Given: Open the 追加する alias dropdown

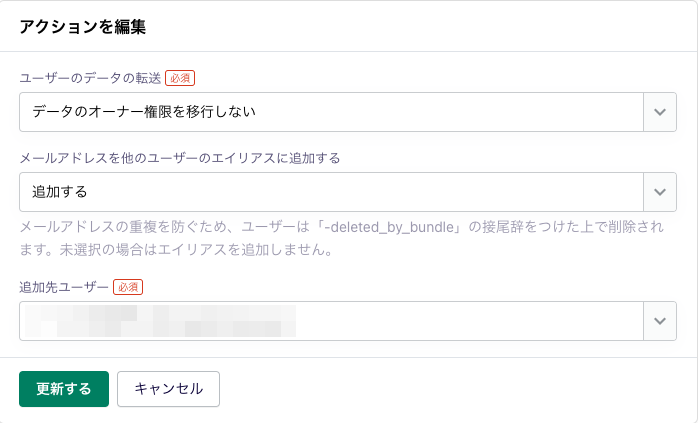Looking at the screenshot, I should (348, 192).
